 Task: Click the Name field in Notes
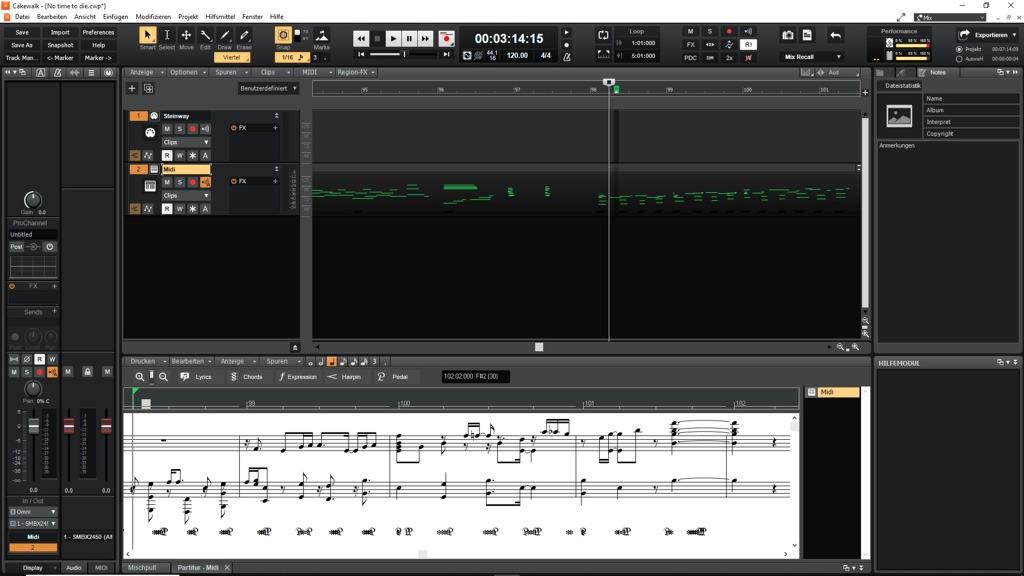pyautogui.click(x=971, y=99)
